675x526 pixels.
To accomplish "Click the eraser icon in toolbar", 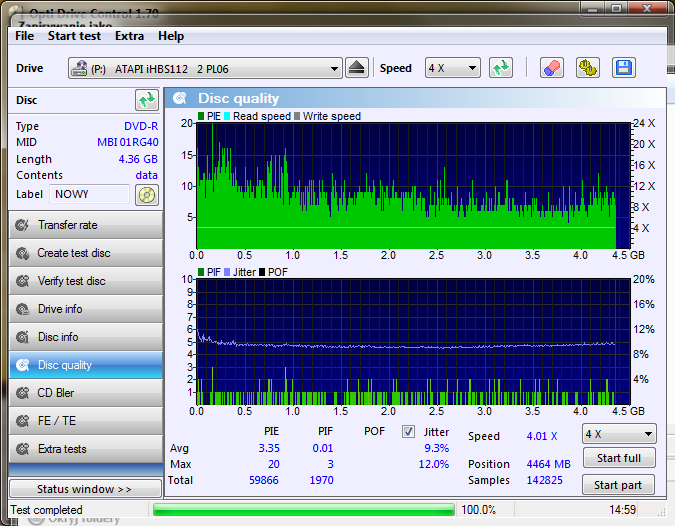I will click(x=552, y=68).
